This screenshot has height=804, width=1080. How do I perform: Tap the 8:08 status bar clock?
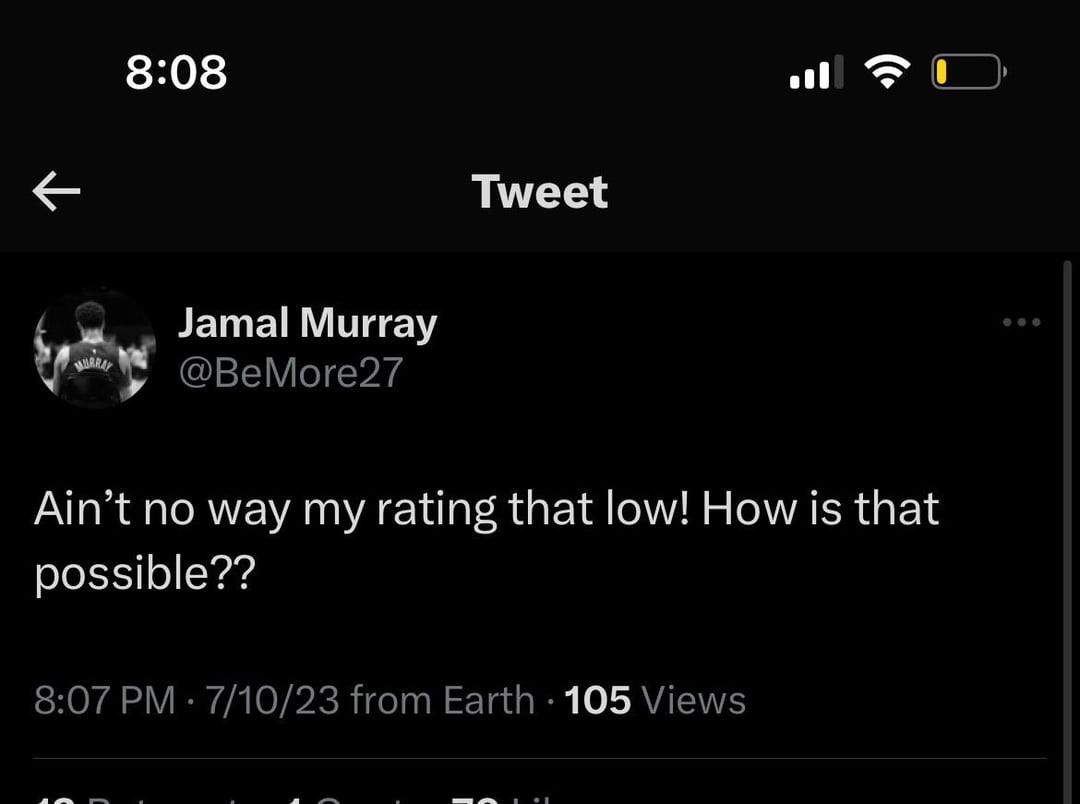177,72
